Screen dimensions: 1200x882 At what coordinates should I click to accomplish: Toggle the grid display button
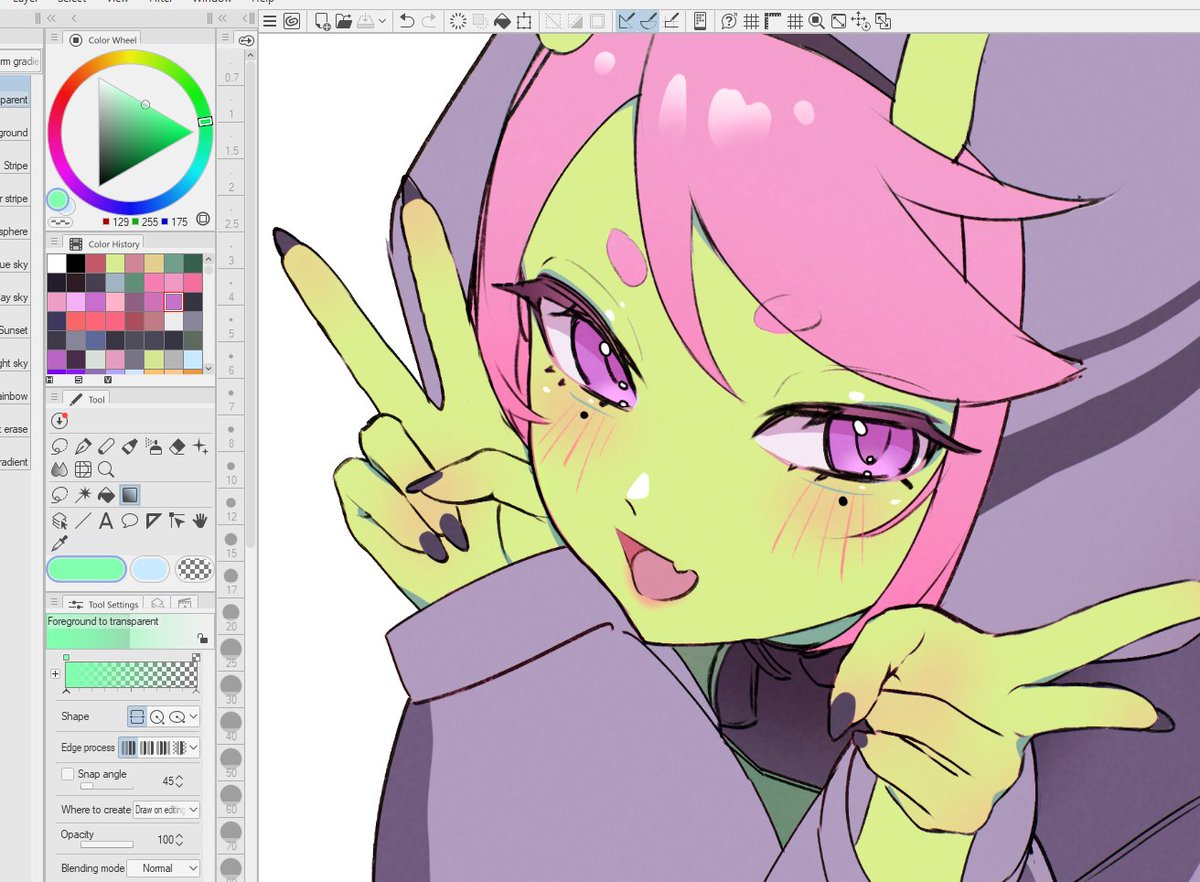point(751,20)
